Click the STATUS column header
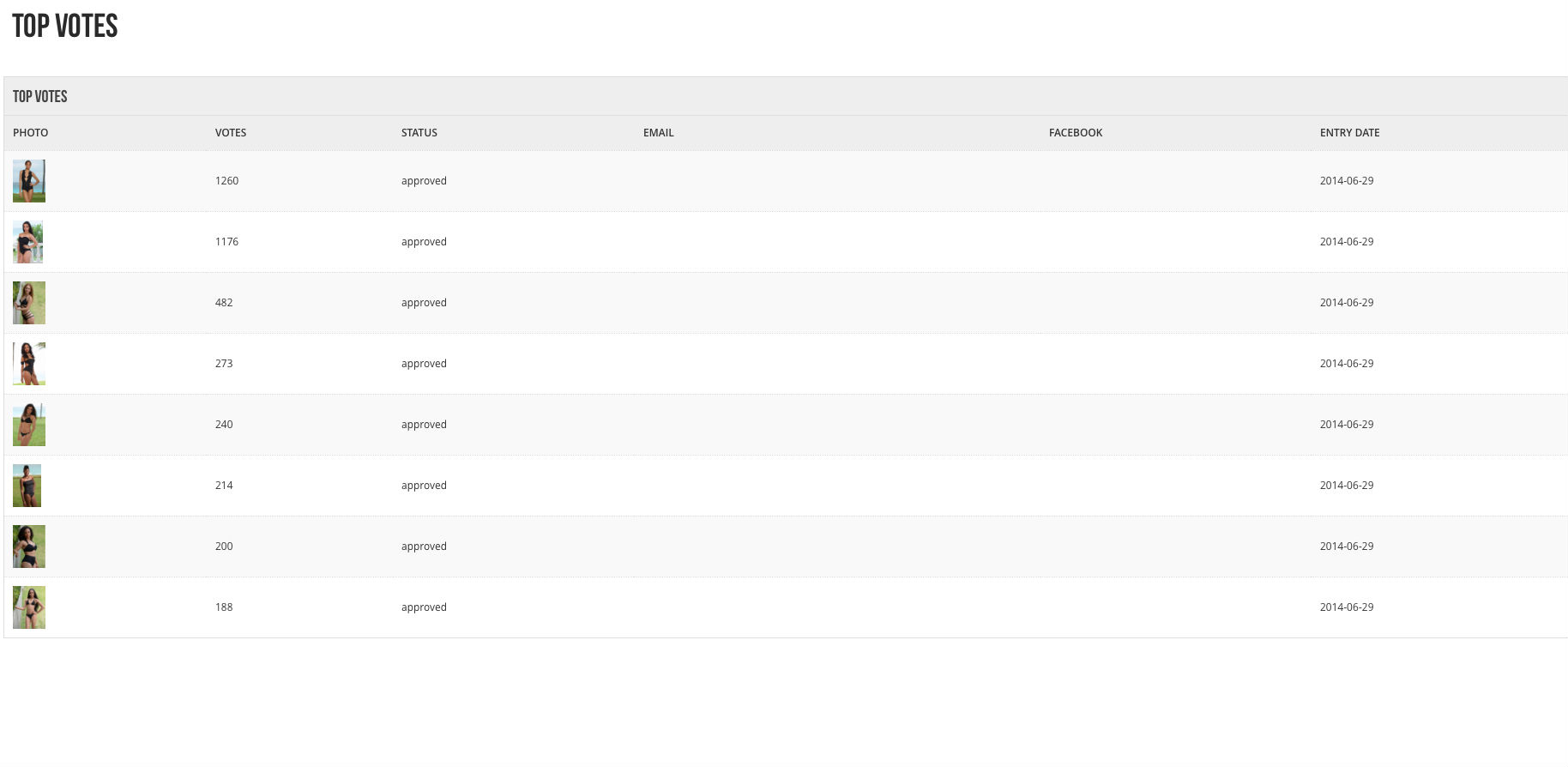This screenshot has height=767, width=1568. point(419,133)
